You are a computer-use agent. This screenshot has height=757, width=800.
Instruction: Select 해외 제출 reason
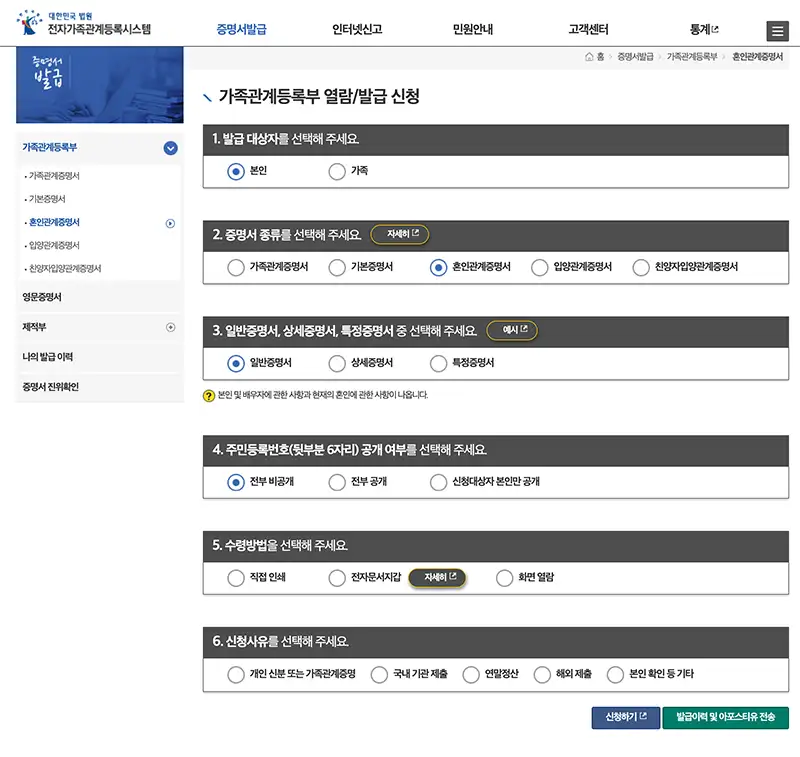click(x=542, y=674)
